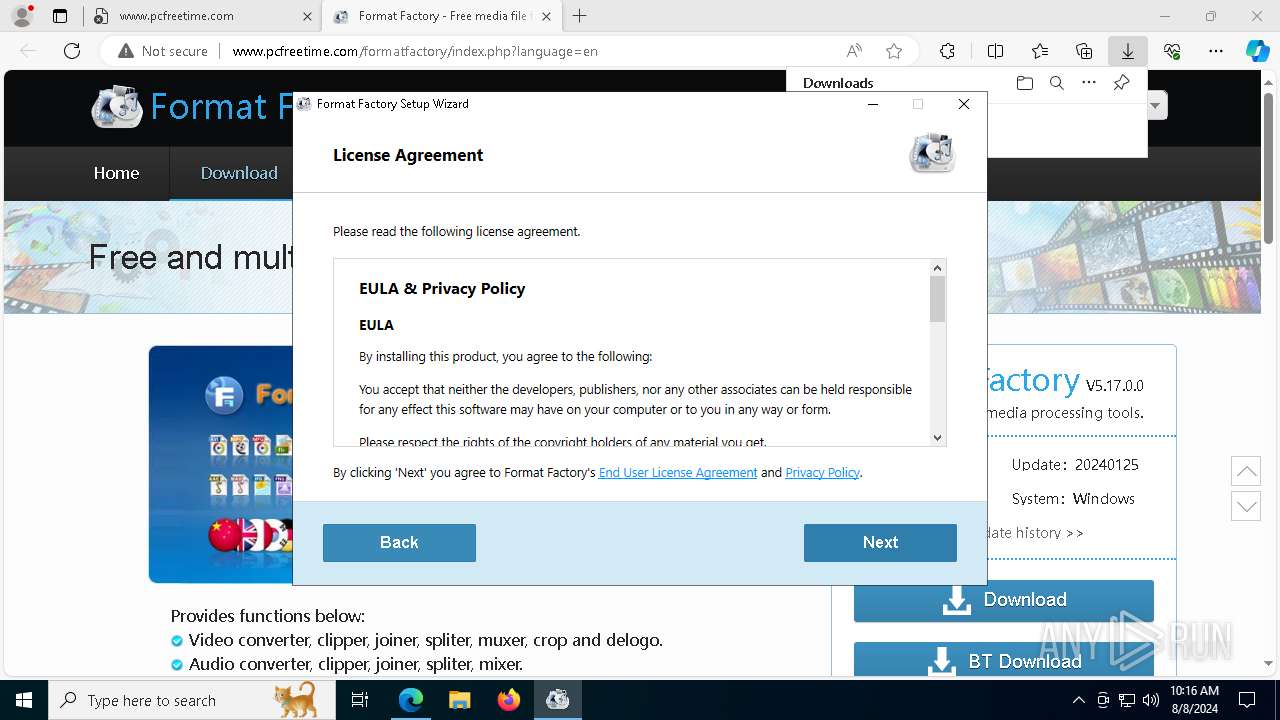Click the browser address bar URL
This screenshot has width=1280, height=720.
[x=415, y=51]
